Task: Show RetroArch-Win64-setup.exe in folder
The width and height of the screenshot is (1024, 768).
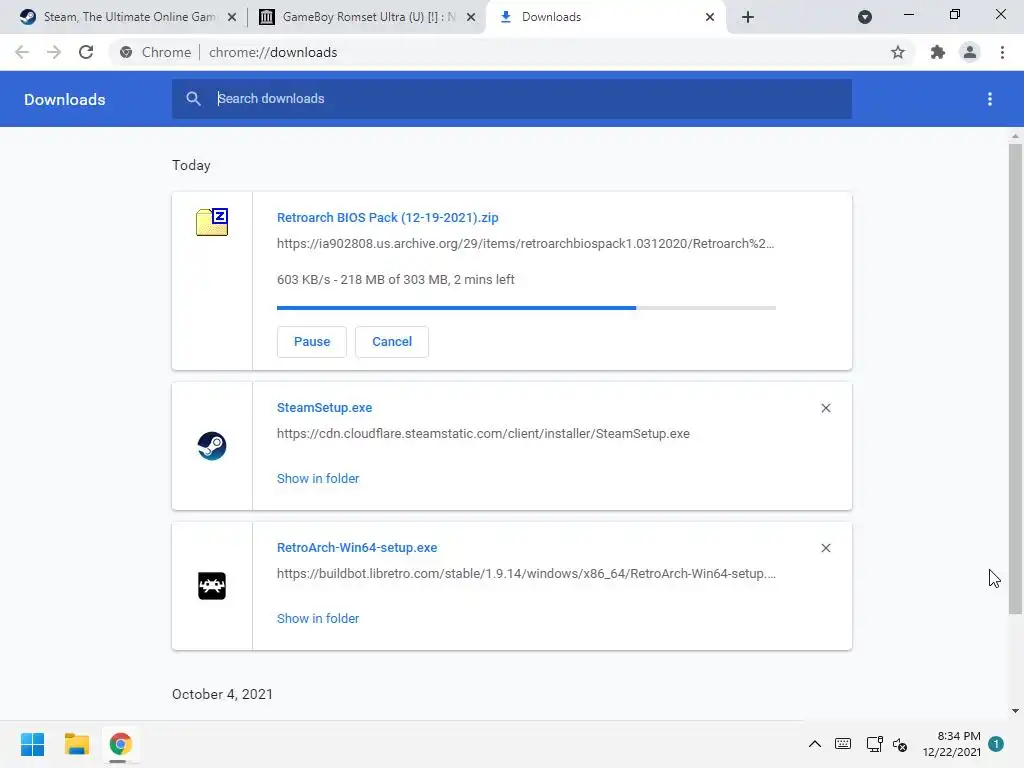Action: pos(318,618)
